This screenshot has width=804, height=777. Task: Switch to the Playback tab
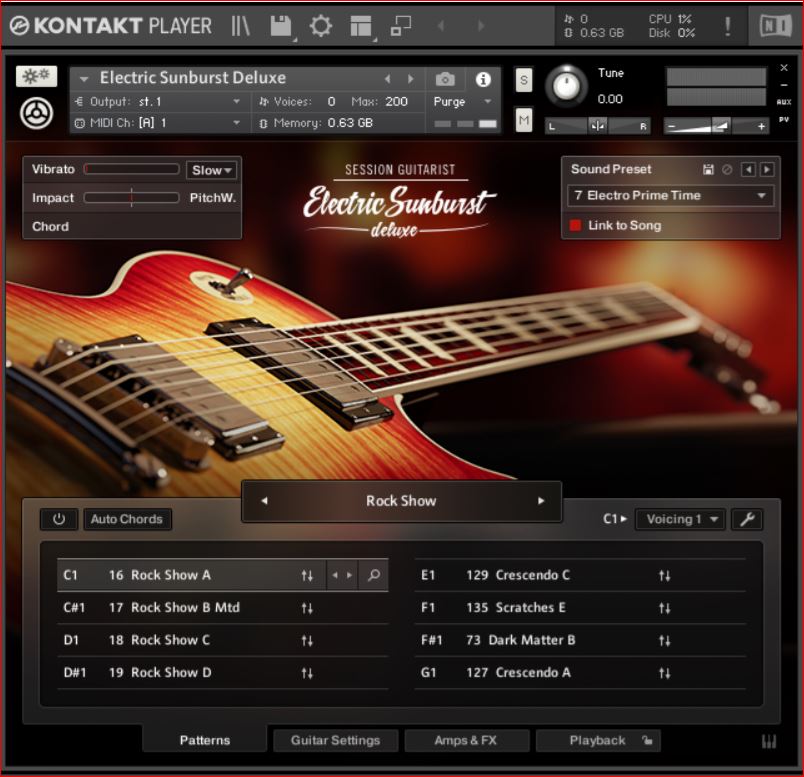coord(597,740)
